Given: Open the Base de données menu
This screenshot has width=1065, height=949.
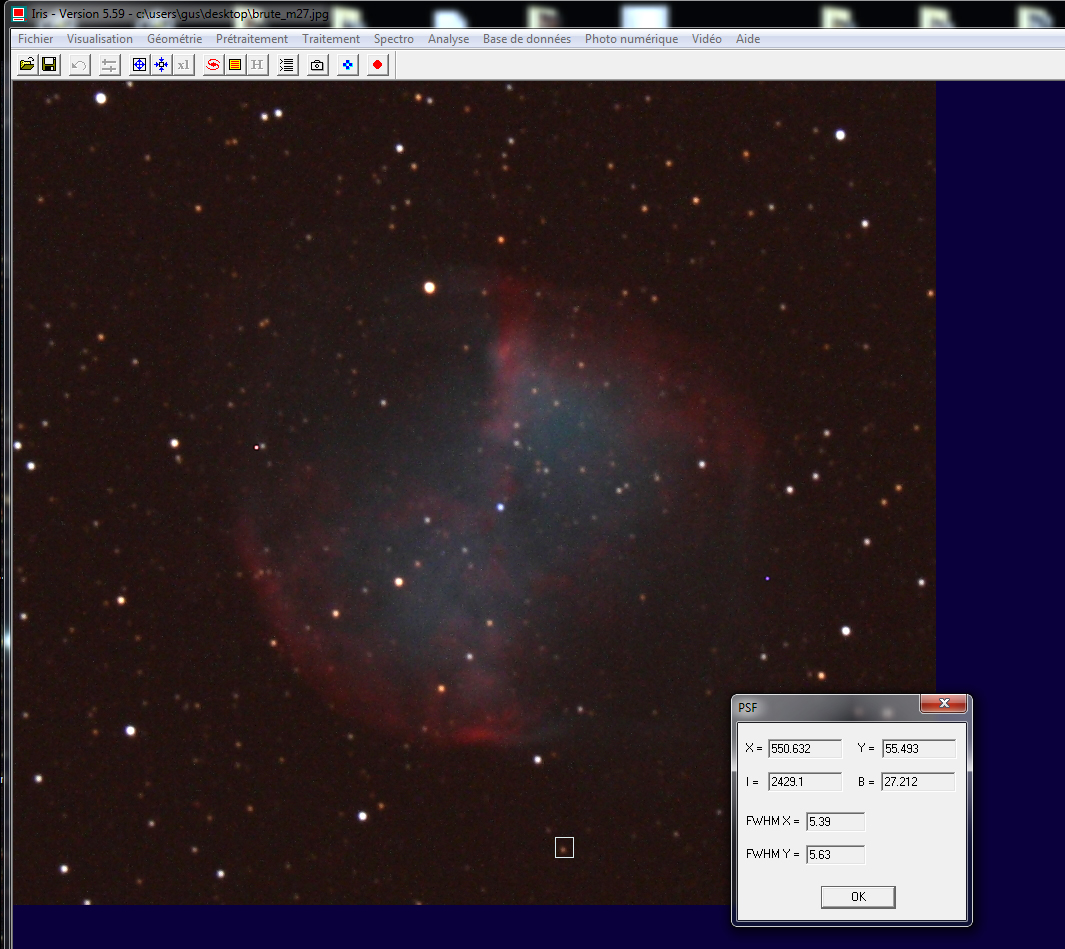Looking at the screenshot, I should click(x=527, y=39).
